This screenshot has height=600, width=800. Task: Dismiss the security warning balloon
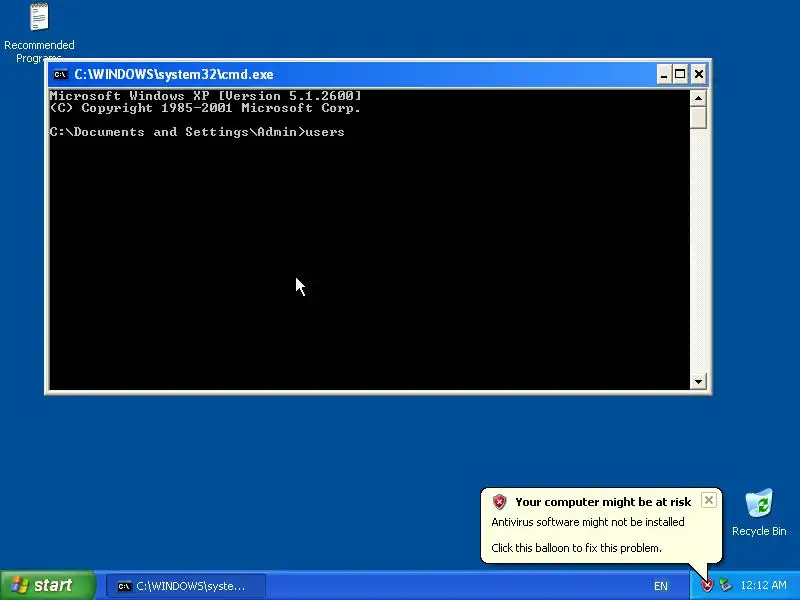pyautogui.click(x=709, y=500)
